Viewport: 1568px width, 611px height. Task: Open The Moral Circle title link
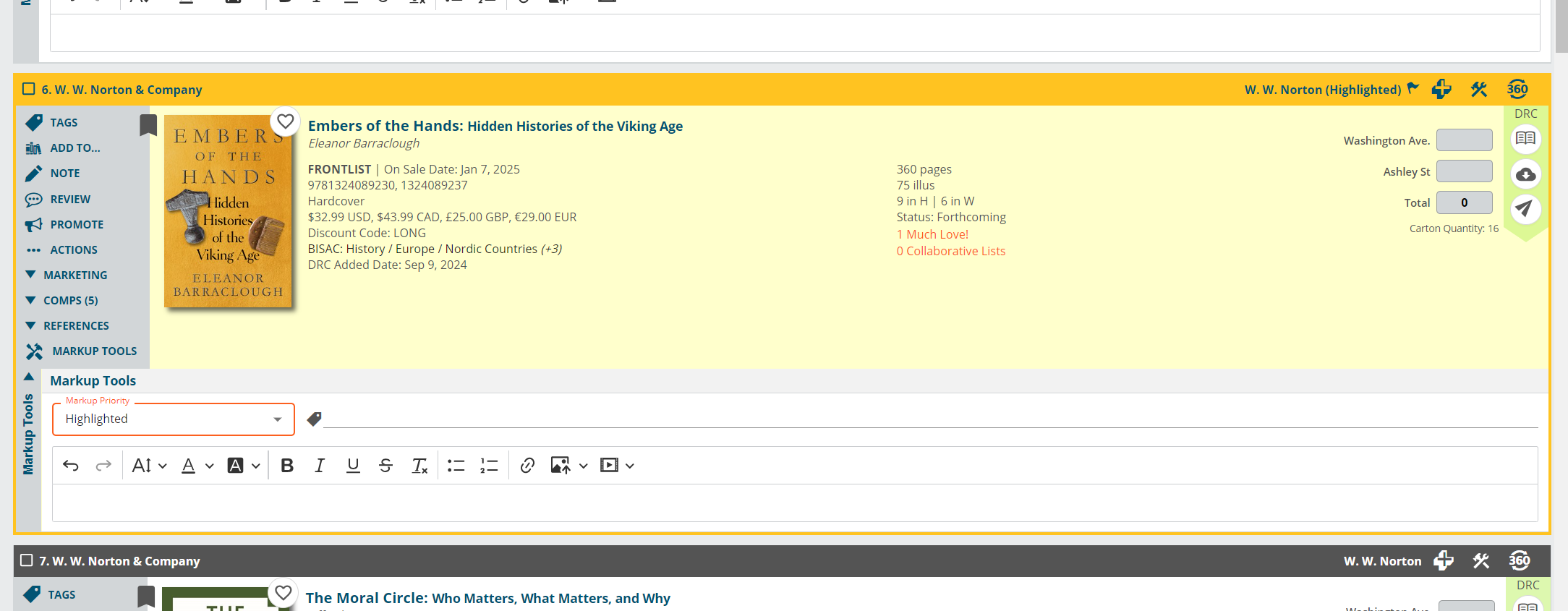487,598
